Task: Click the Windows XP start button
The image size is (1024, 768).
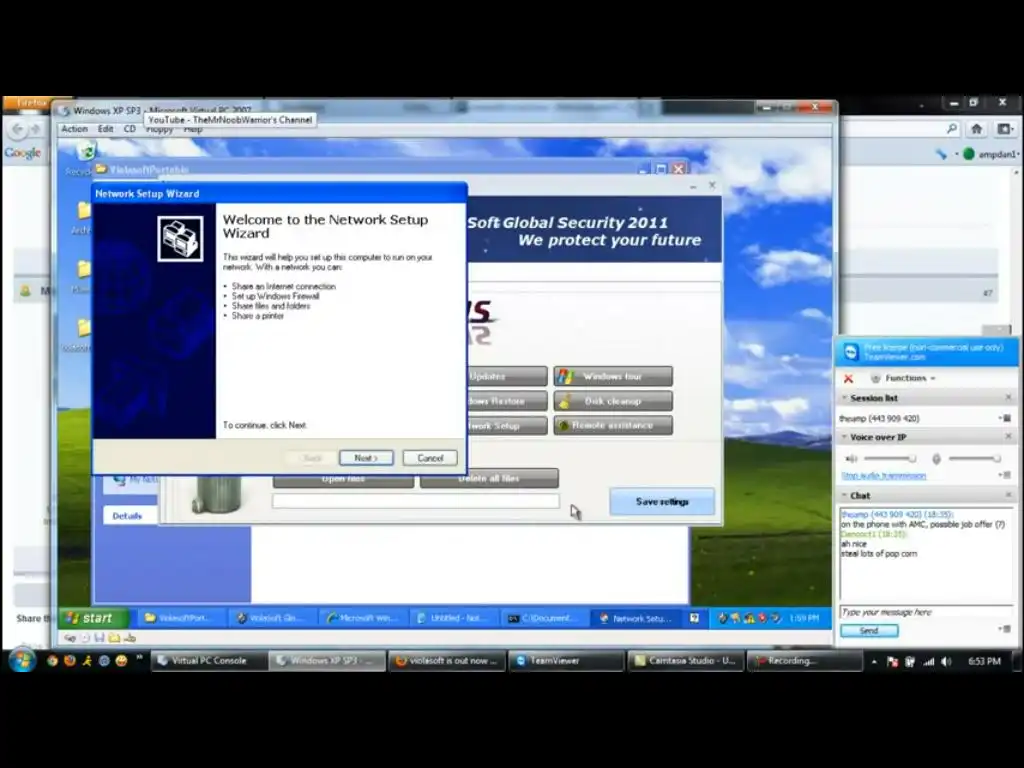Action: 93,618
